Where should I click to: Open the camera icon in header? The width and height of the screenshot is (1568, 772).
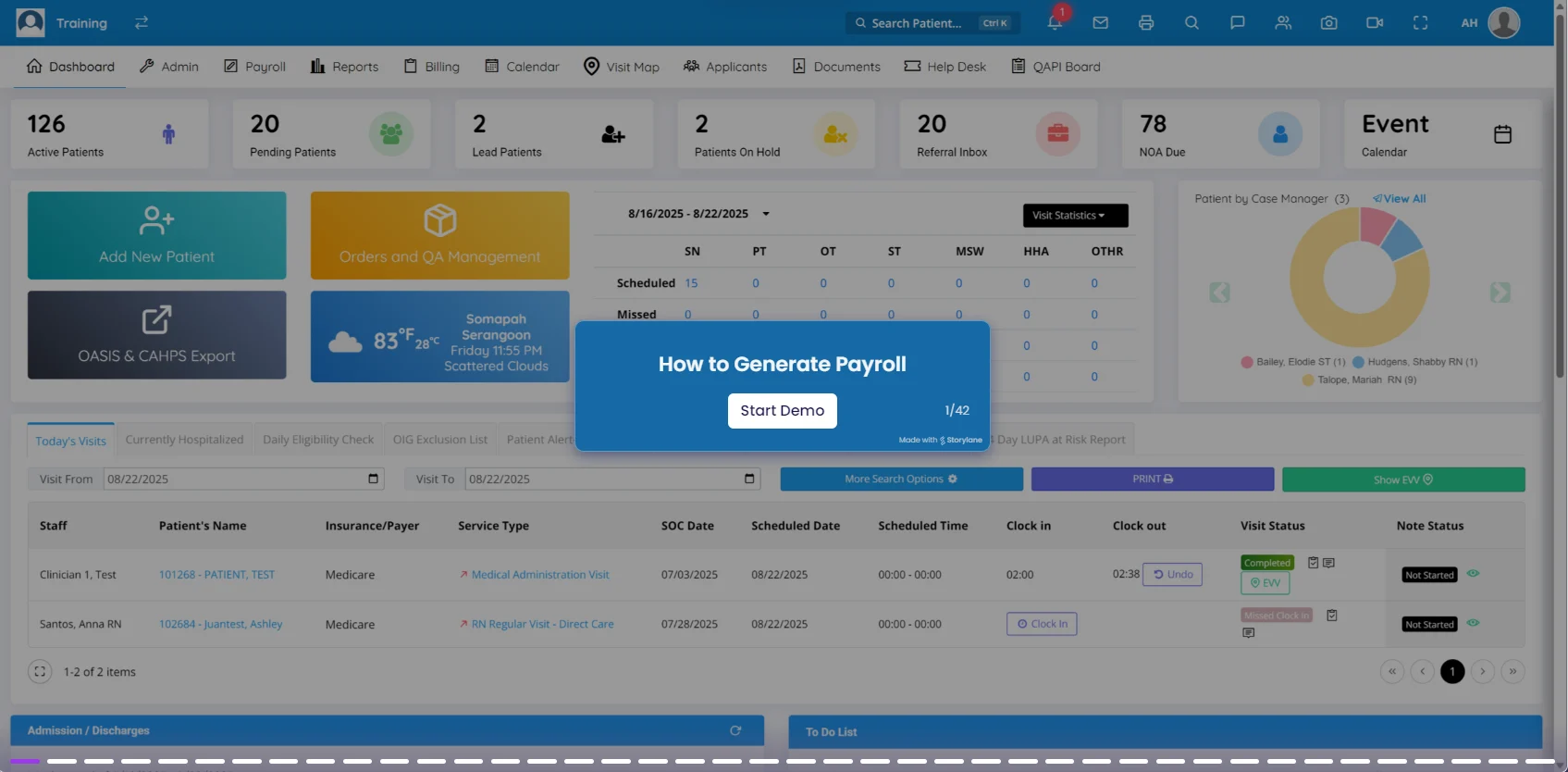[1328, 23]
